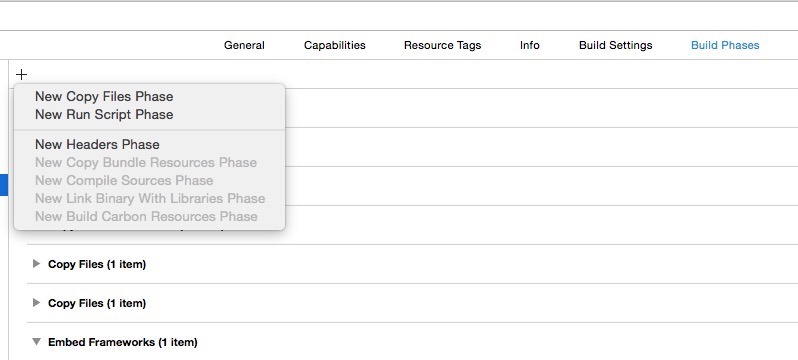Collapse the Embed Frameworks disclosure triangle
798x360 pixels.
click(36, 342)
